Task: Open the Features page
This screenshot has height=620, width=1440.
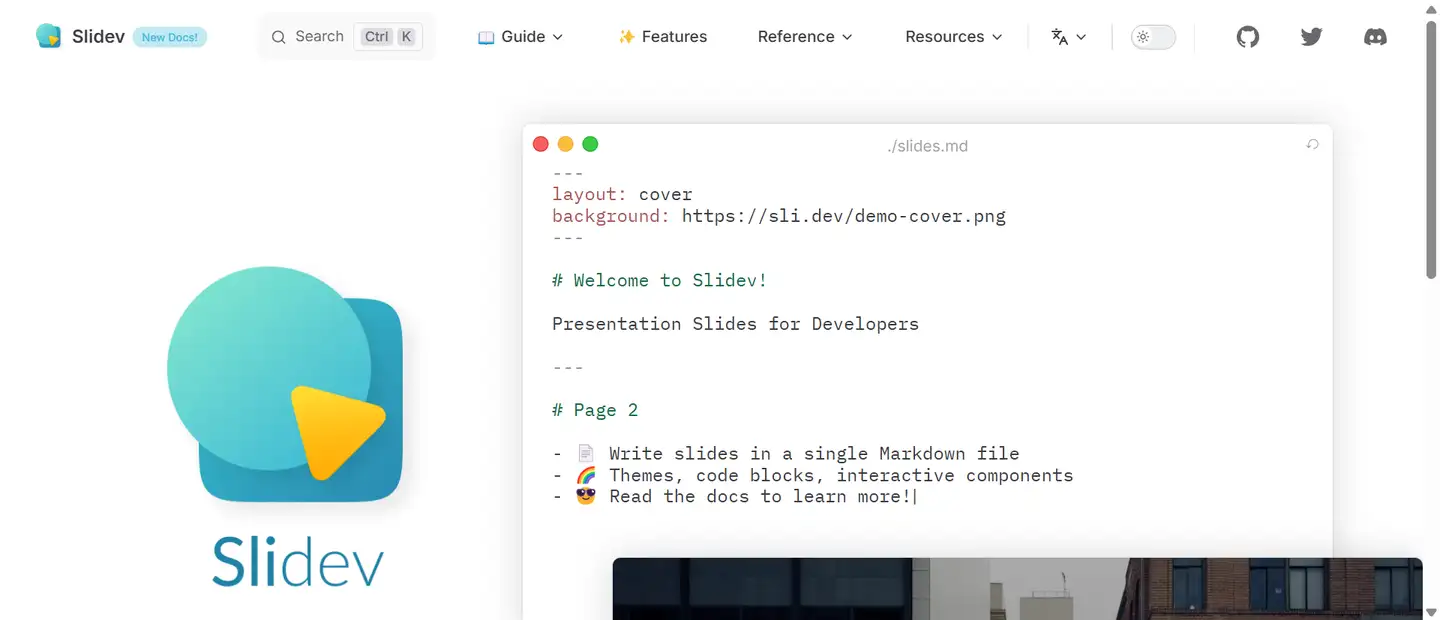Action: (662, 37)
